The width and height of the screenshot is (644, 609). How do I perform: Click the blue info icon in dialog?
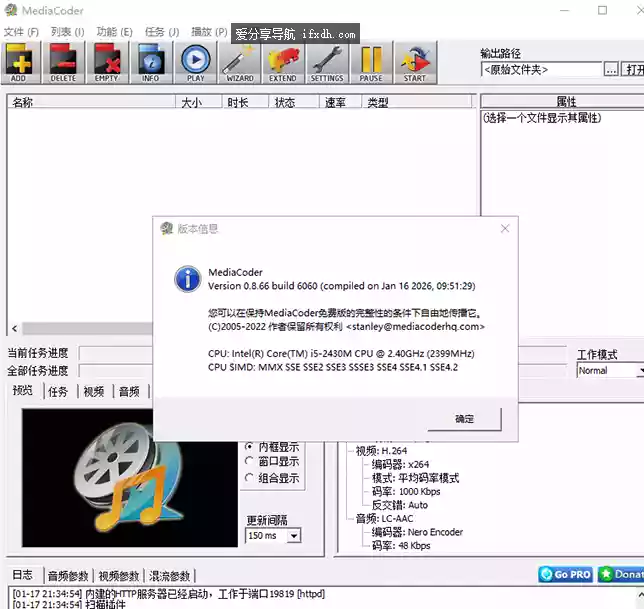point(188,279)
